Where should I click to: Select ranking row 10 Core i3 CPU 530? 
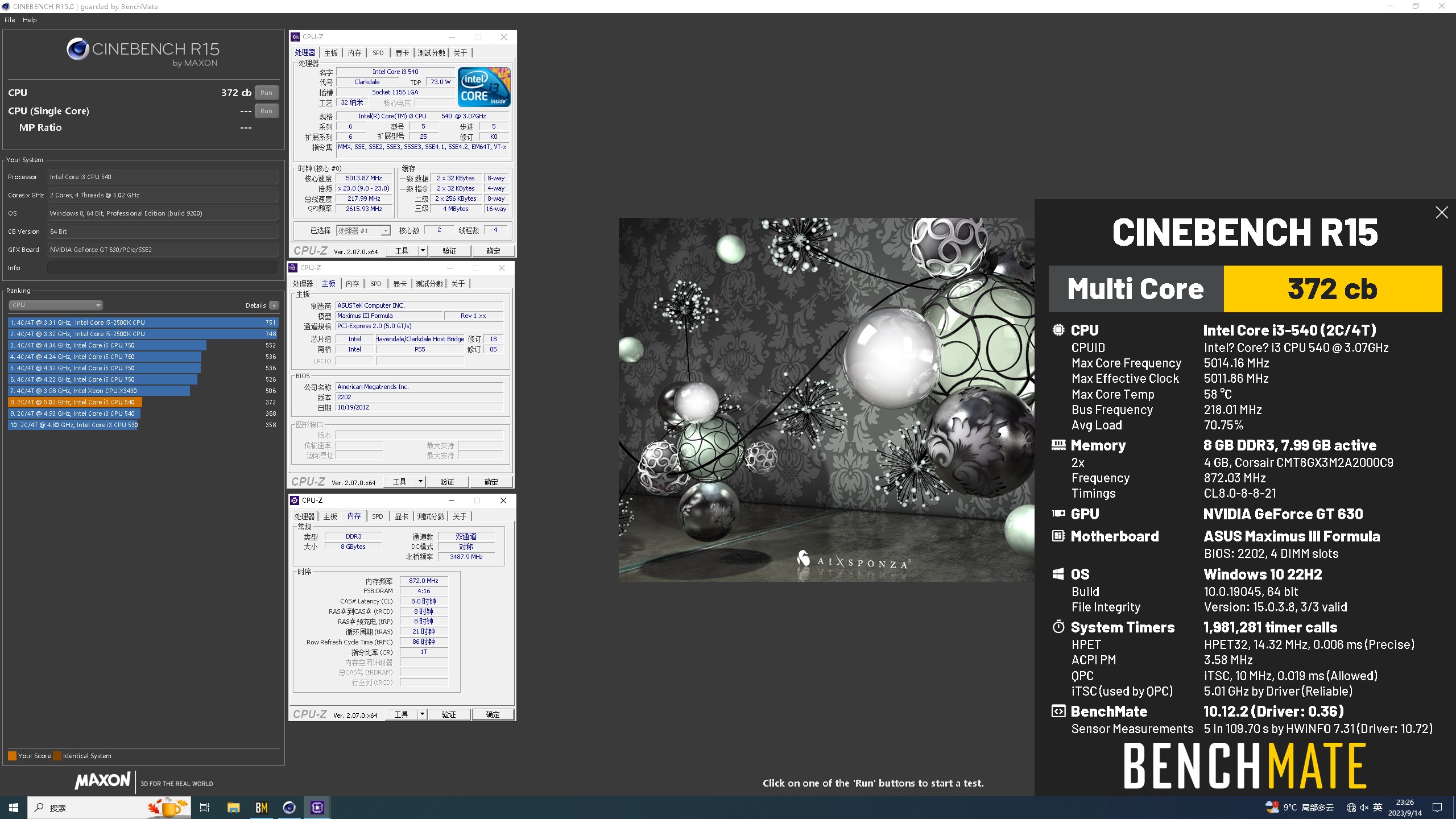tap(143, 425)
